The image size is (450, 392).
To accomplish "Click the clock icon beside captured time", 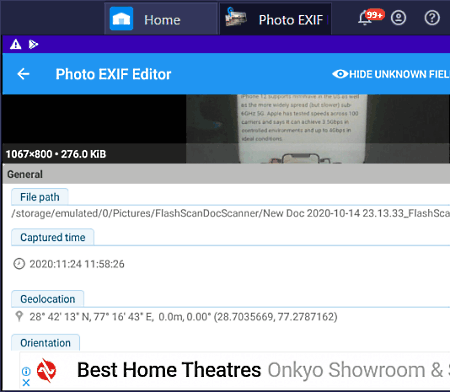I will (19, 264).
